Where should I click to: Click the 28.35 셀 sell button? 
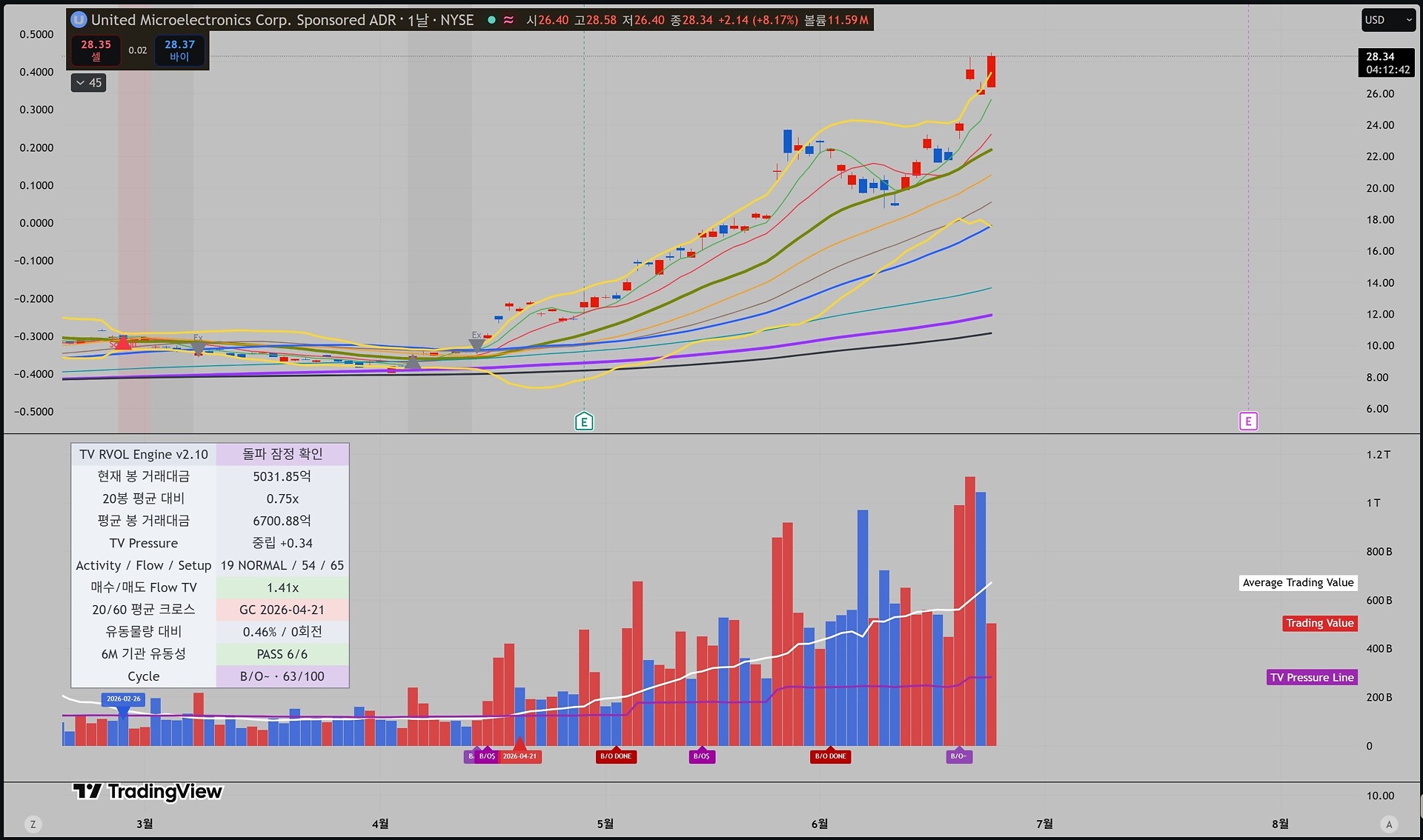(x=96, y=50)
